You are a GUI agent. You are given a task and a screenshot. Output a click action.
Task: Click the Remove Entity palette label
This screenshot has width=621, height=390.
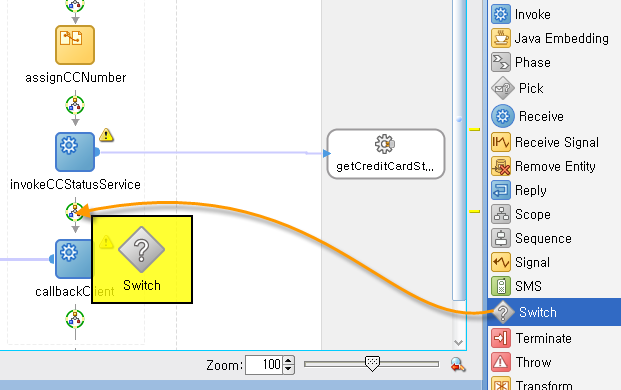click(555, 167)
